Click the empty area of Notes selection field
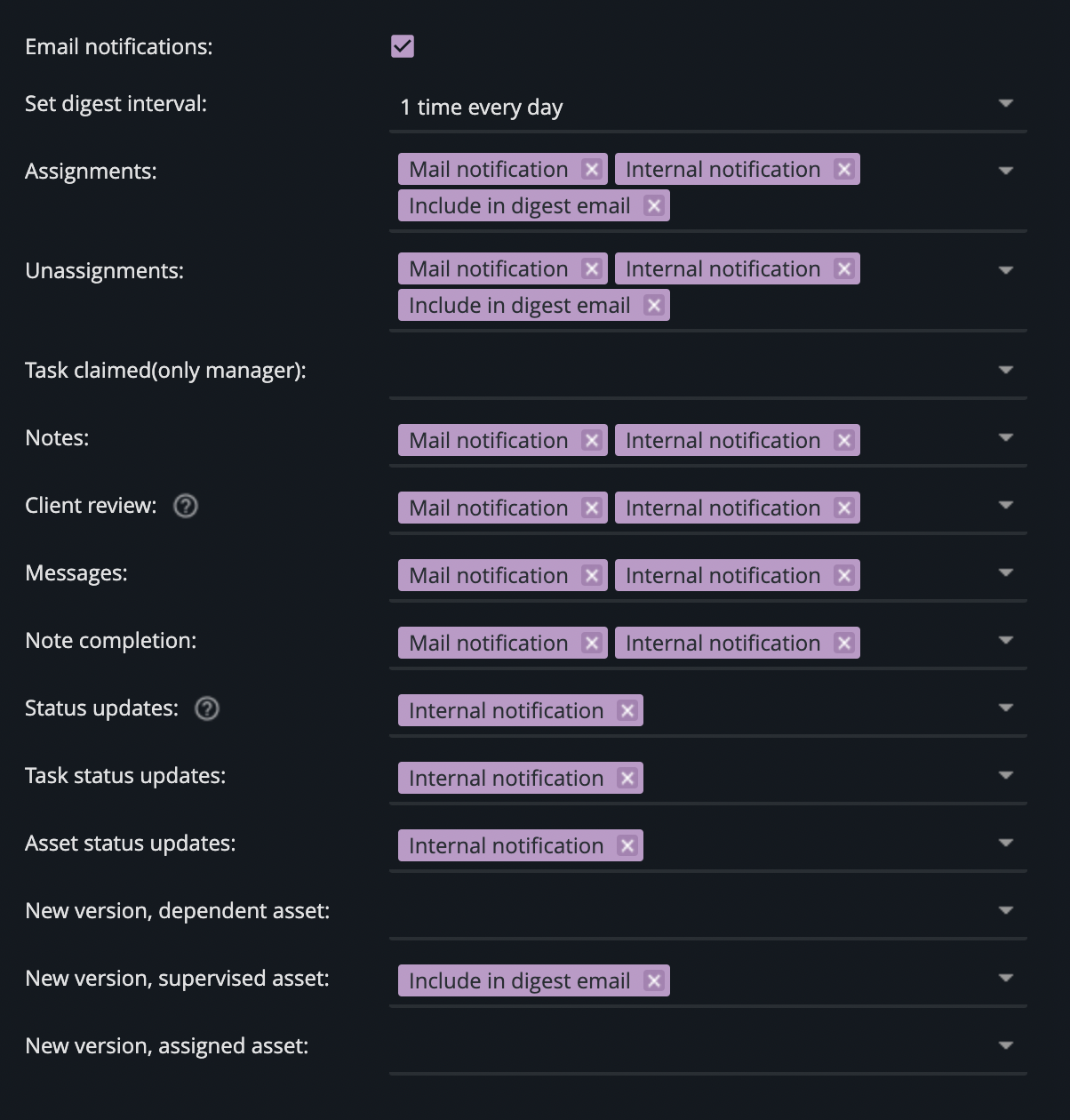The image size is (1070, 1120). (924, 440)
